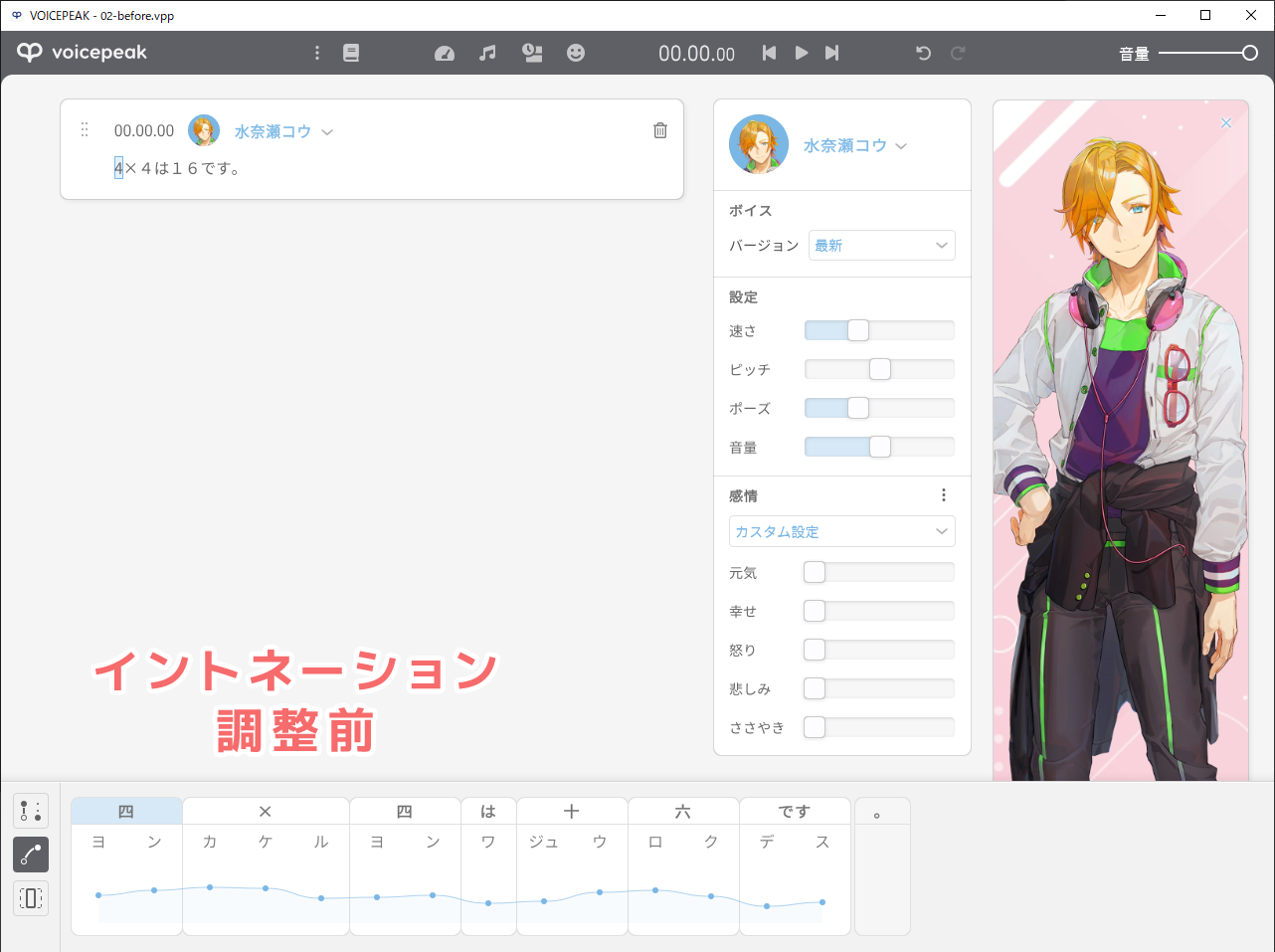Select the 十 word segment
1275x952 pixels.
point(572,811)
